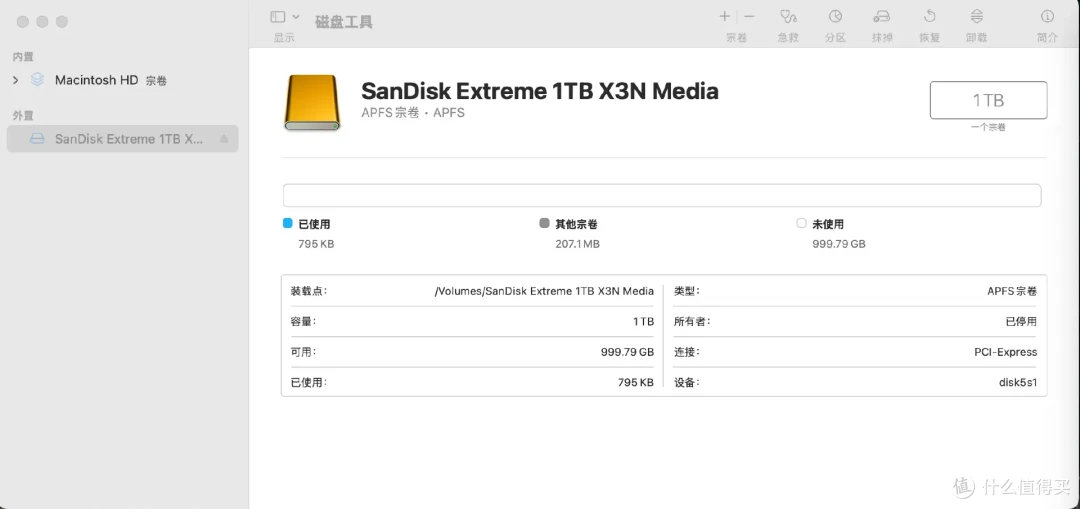
Task: Click the sidebar layout icon
Action: tap(278, 17)
